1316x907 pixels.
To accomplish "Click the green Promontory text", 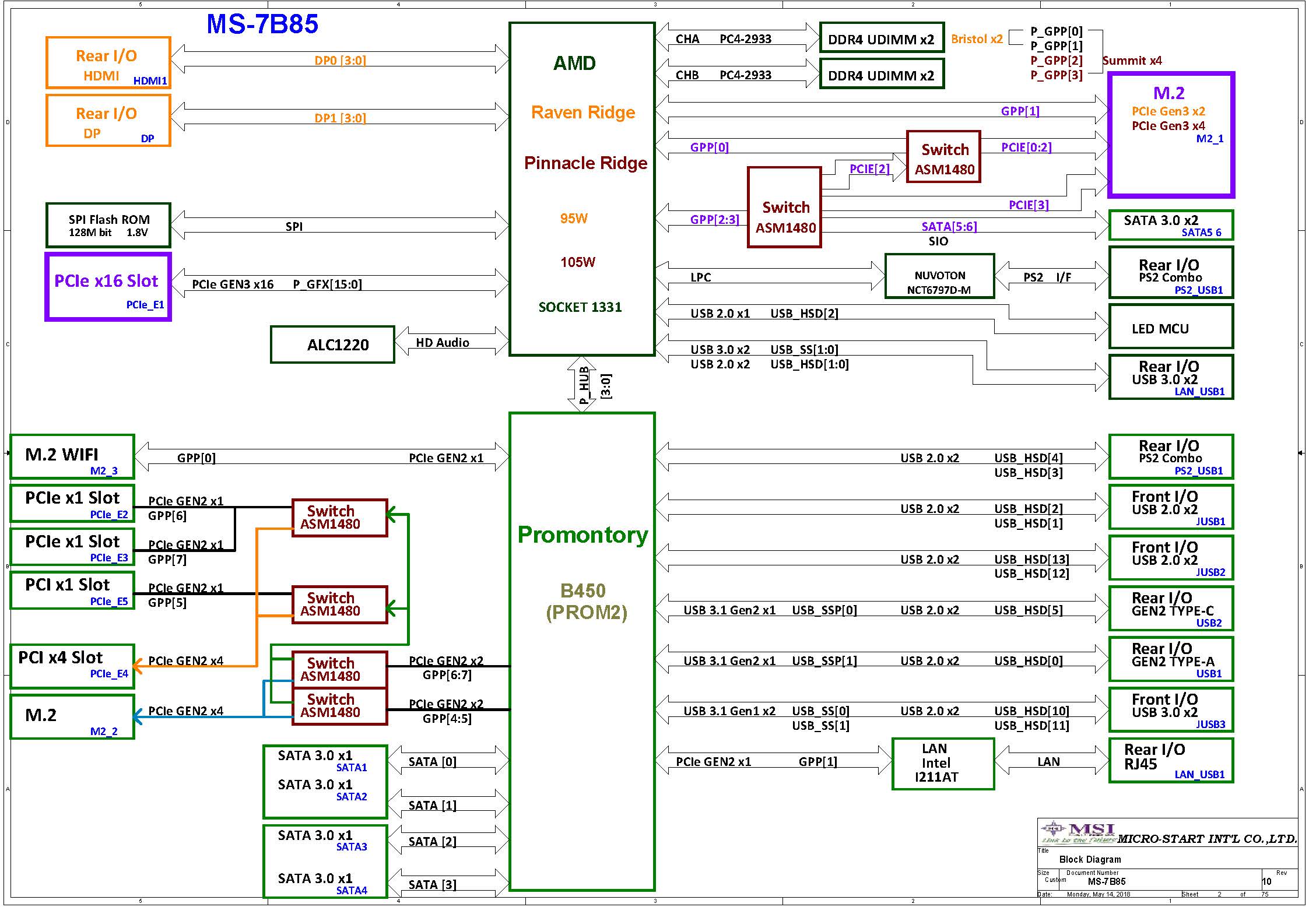I will tap(582, 535).
